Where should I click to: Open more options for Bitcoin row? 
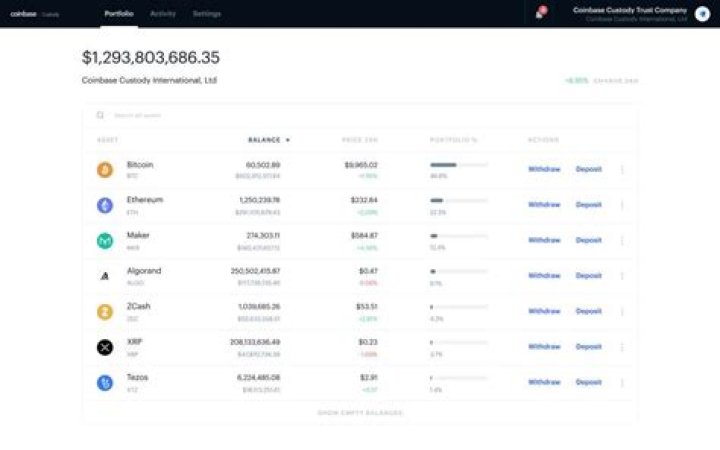[x=622, y=169]
